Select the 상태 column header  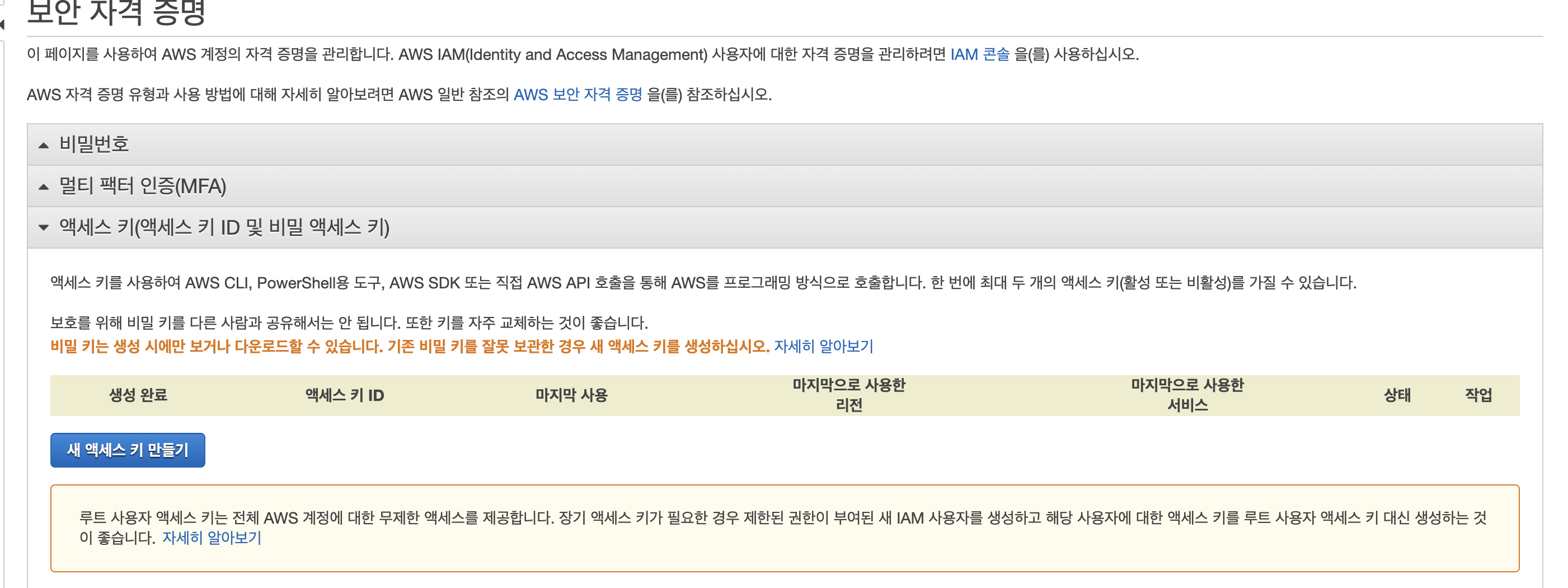(1397, 395)
